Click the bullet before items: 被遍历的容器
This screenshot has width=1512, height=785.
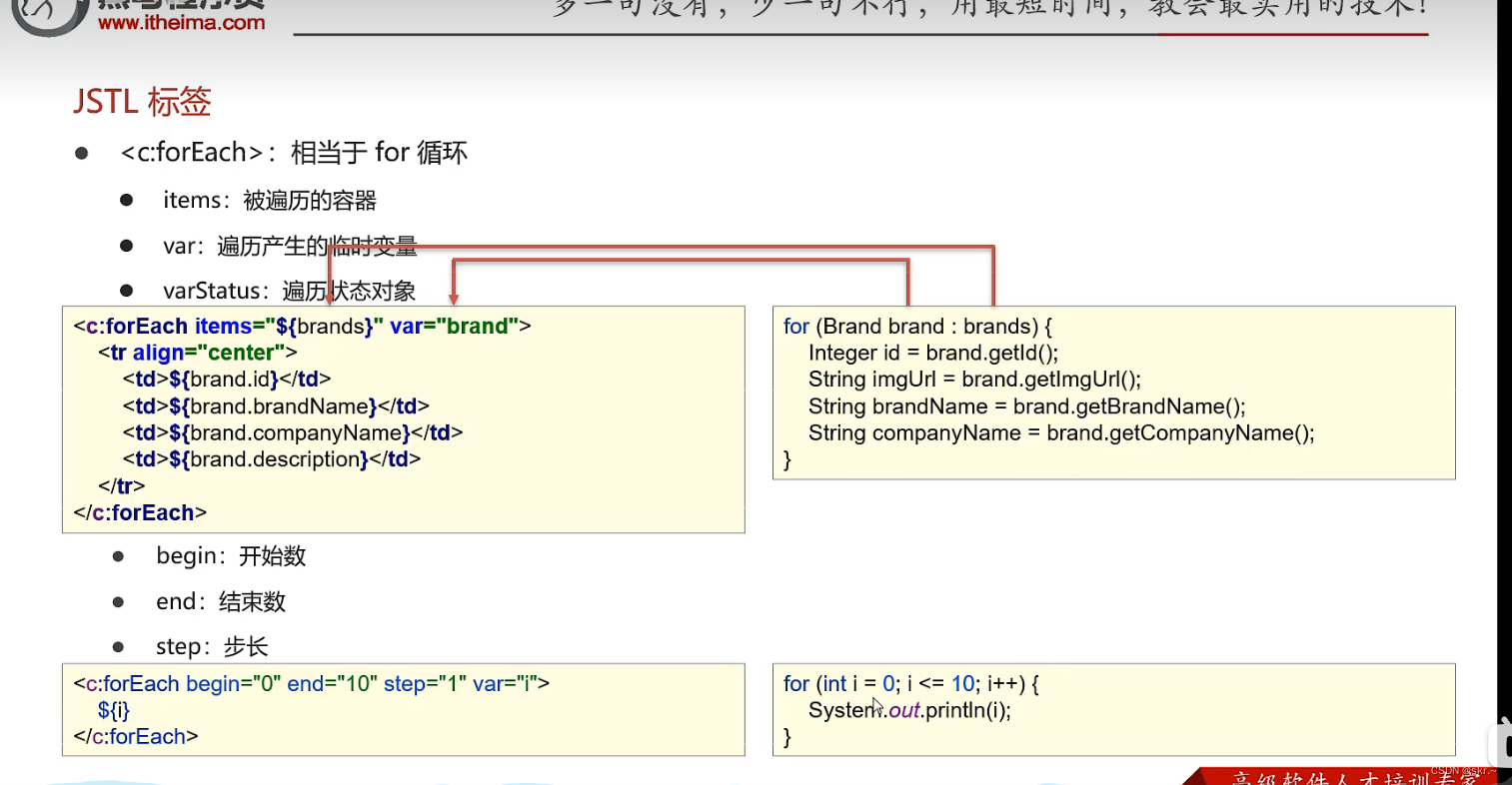tap(127, 200)
